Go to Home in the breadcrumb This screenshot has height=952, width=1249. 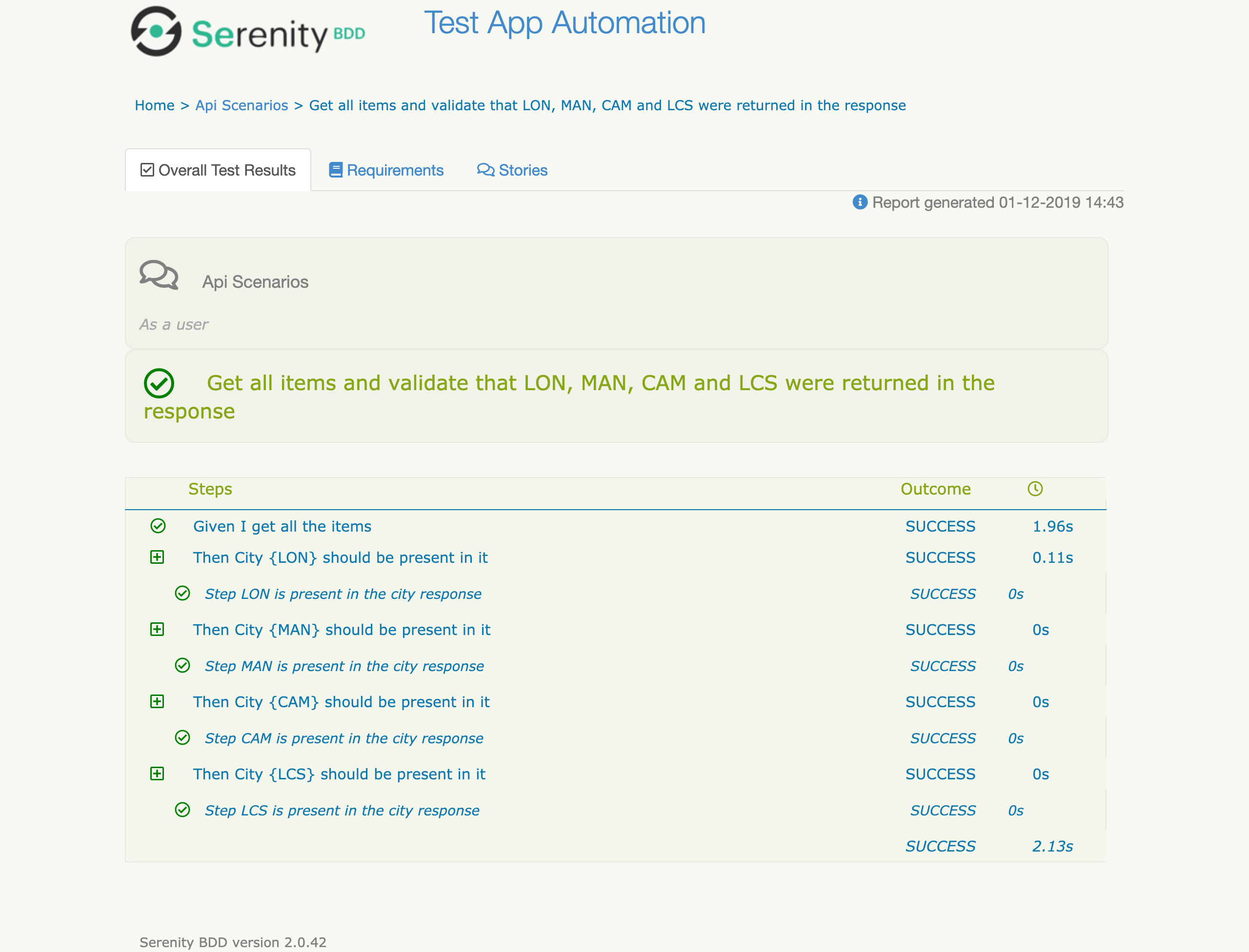pos(154,105)
